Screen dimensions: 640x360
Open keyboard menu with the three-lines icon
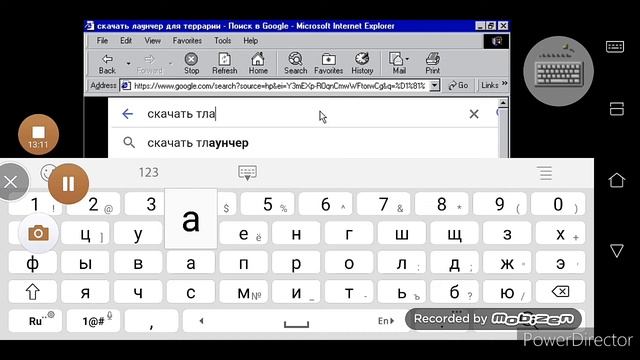[x=545, y=173]
